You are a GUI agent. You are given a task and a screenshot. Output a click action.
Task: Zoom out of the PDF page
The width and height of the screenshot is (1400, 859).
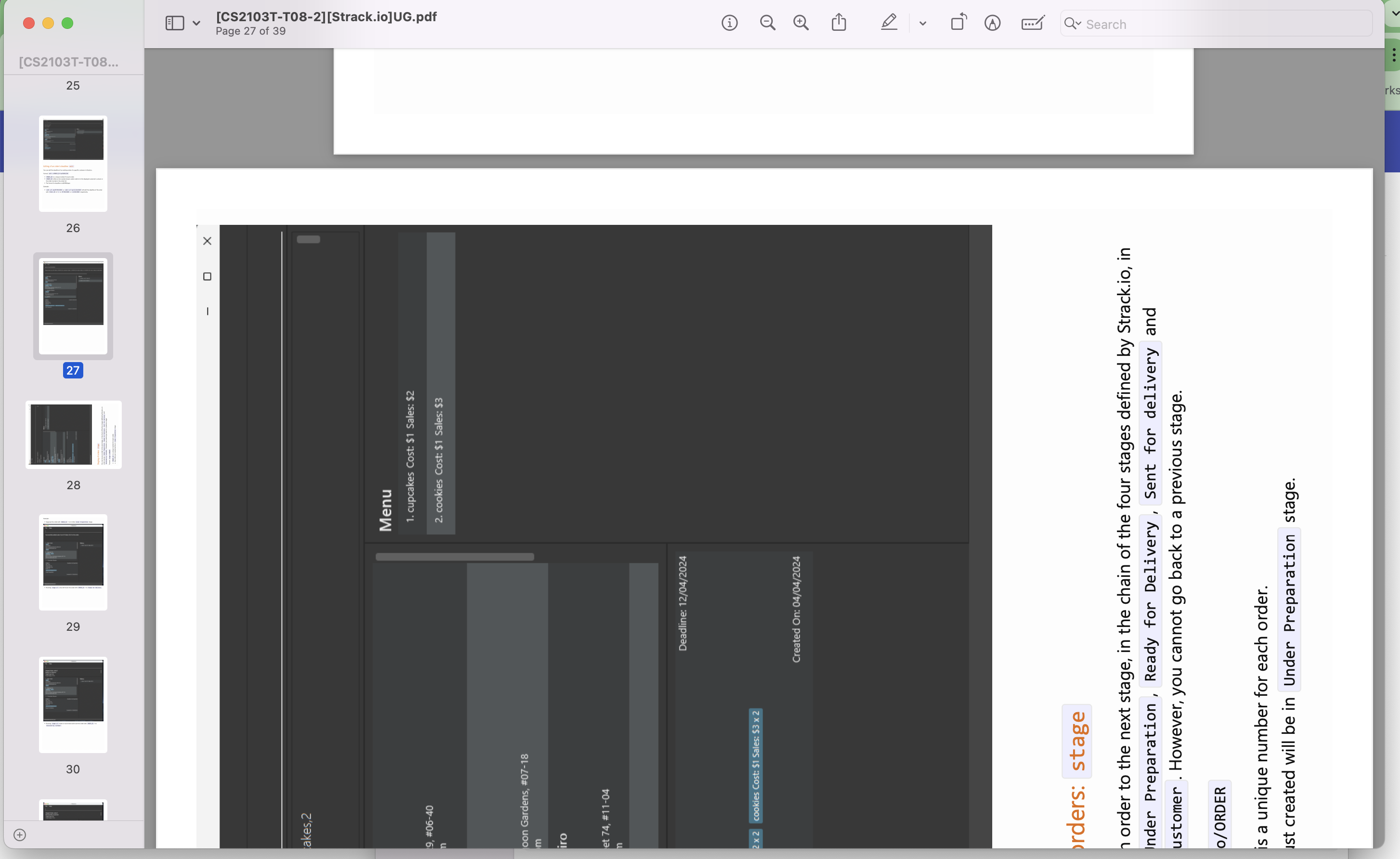click(767, 23)
